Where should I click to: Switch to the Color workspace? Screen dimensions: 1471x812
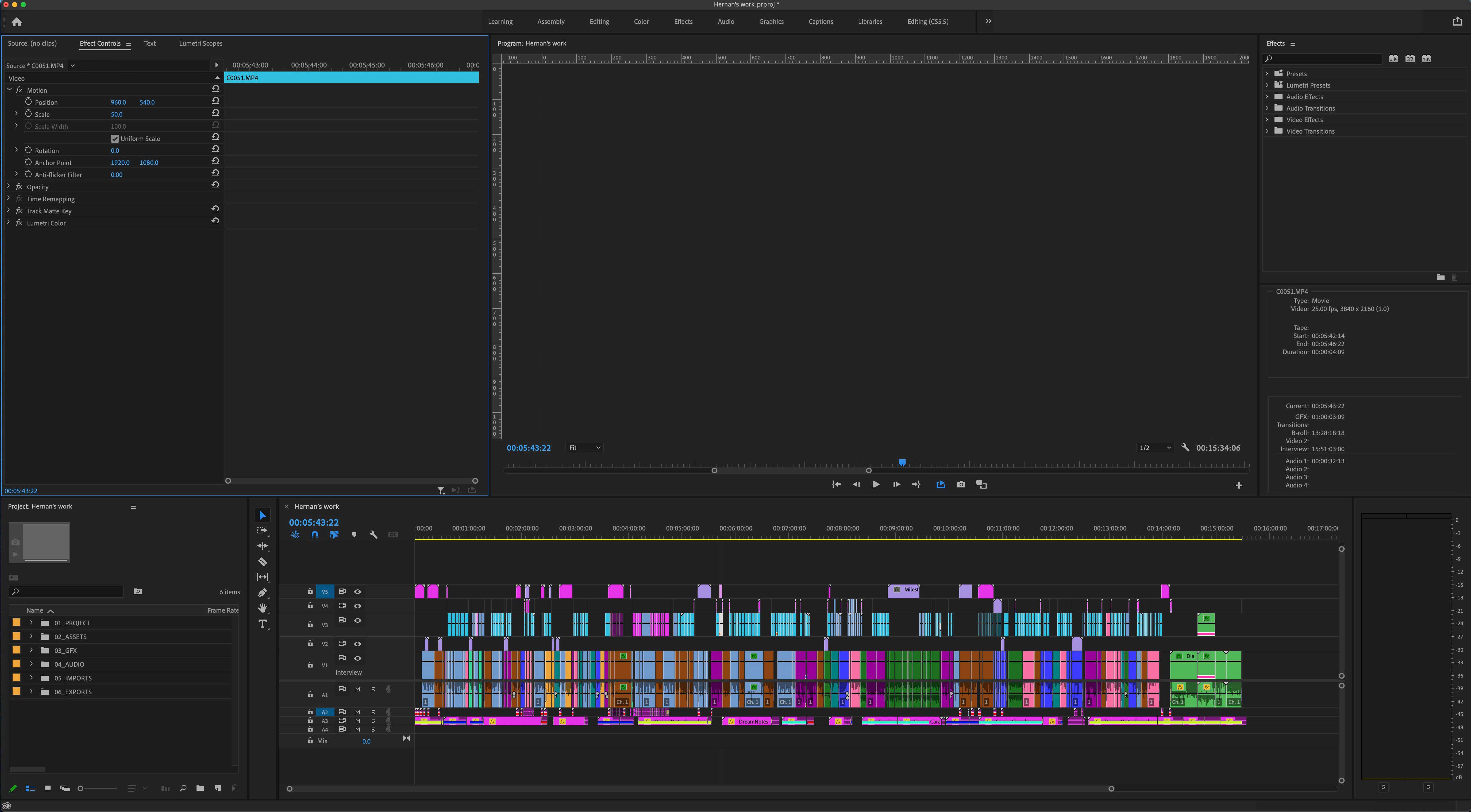641,21
